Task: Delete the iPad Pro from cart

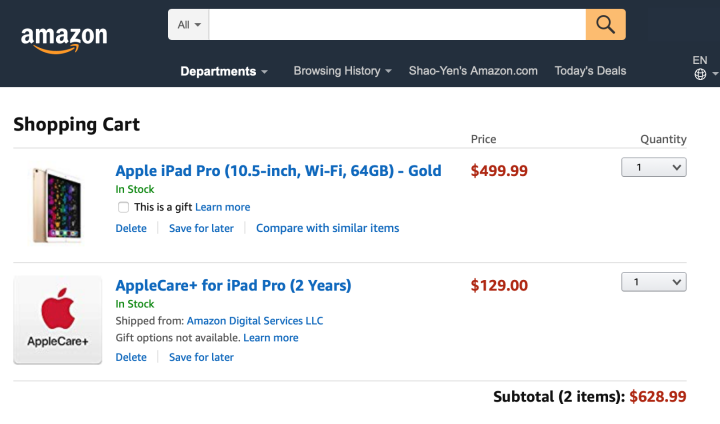Action: (131, 228)
